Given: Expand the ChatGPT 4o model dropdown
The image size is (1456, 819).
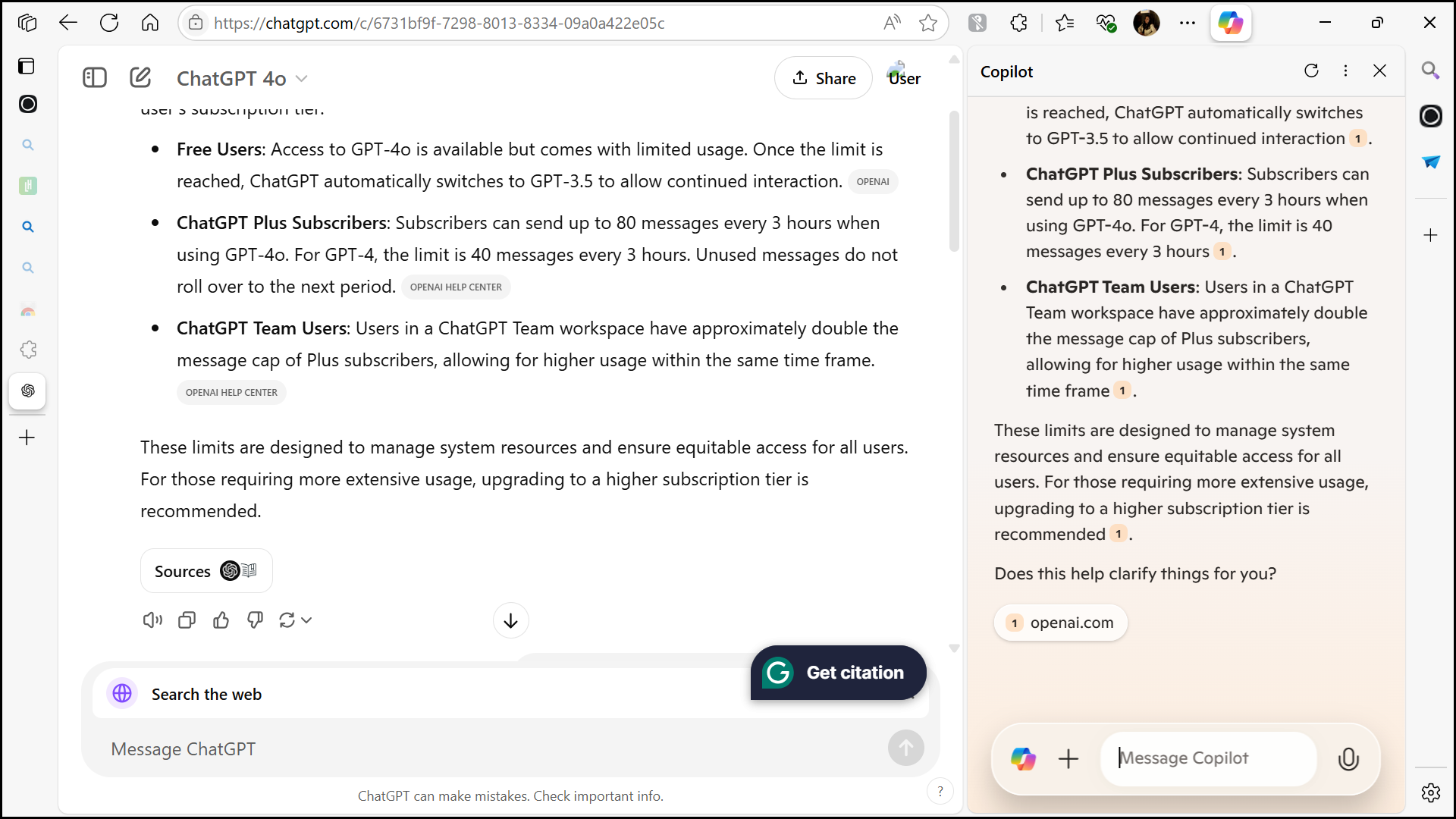Looking at the screenshot, I should [243, 78].
